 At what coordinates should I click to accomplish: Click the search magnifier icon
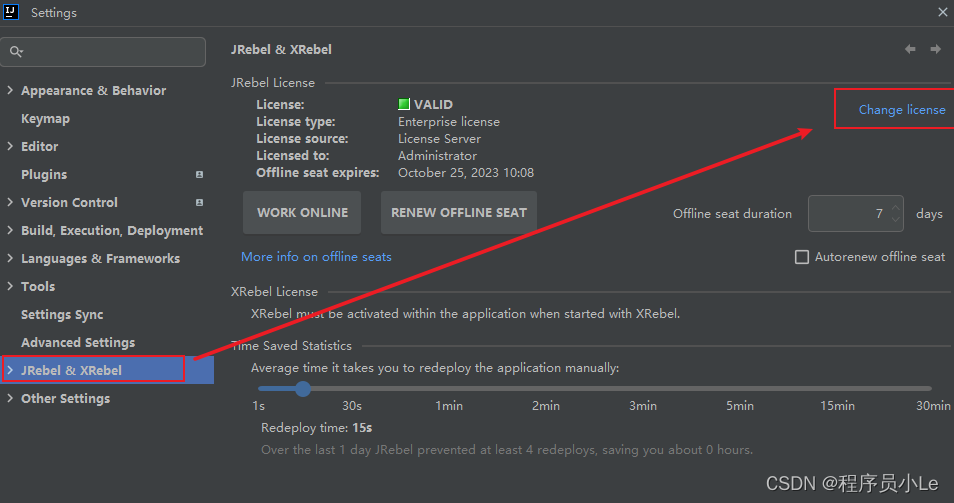16,52
